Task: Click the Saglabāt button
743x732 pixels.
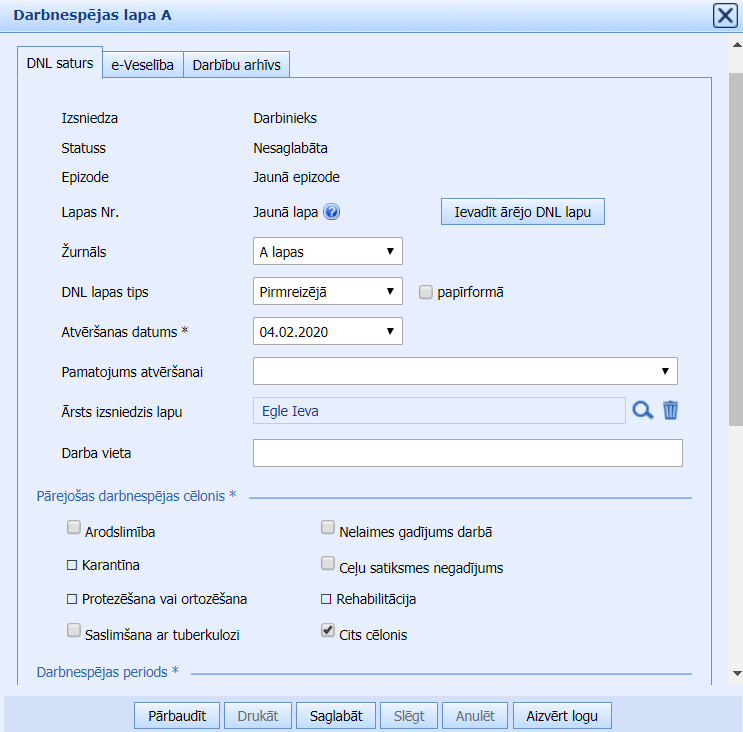Action: pos(336,716)
